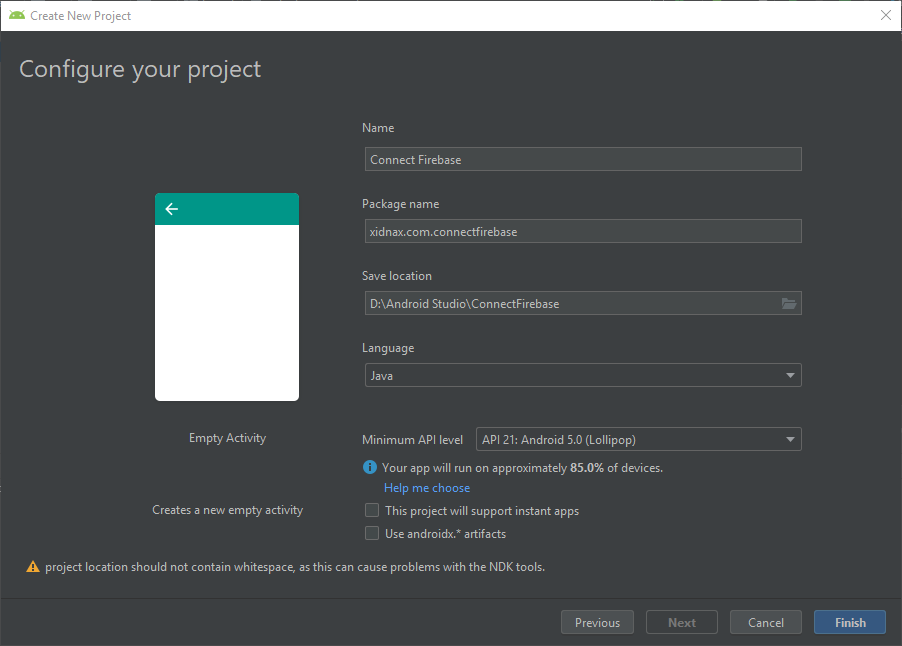Open the Language dropdown showing Java
This screenshot has width=902, height=646.
tap(583, 375)
